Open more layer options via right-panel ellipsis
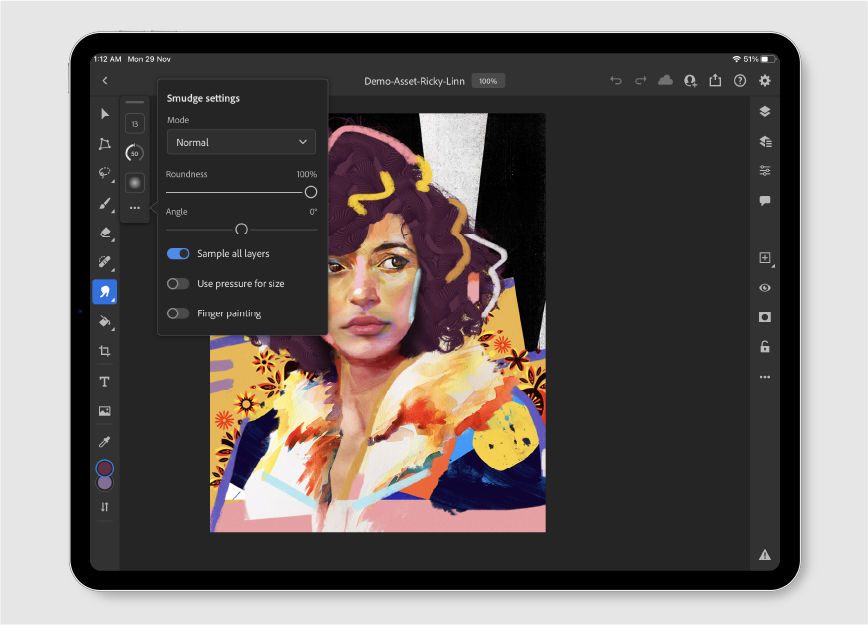868x625 pixels. [x=764, y=376]
